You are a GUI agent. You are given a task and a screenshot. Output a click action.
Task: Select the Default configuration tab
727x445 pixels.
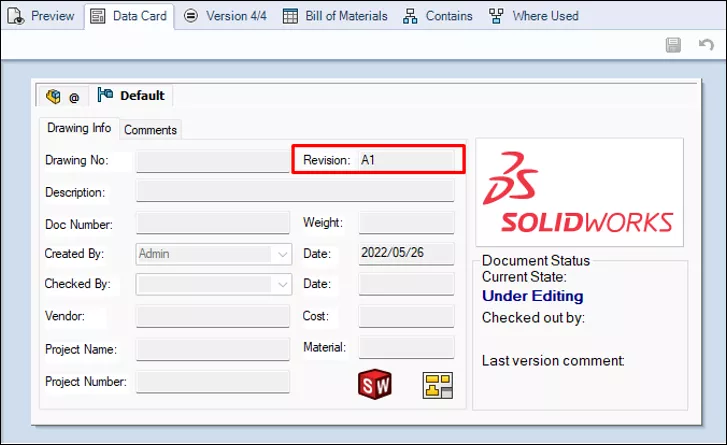coord(131,95)
